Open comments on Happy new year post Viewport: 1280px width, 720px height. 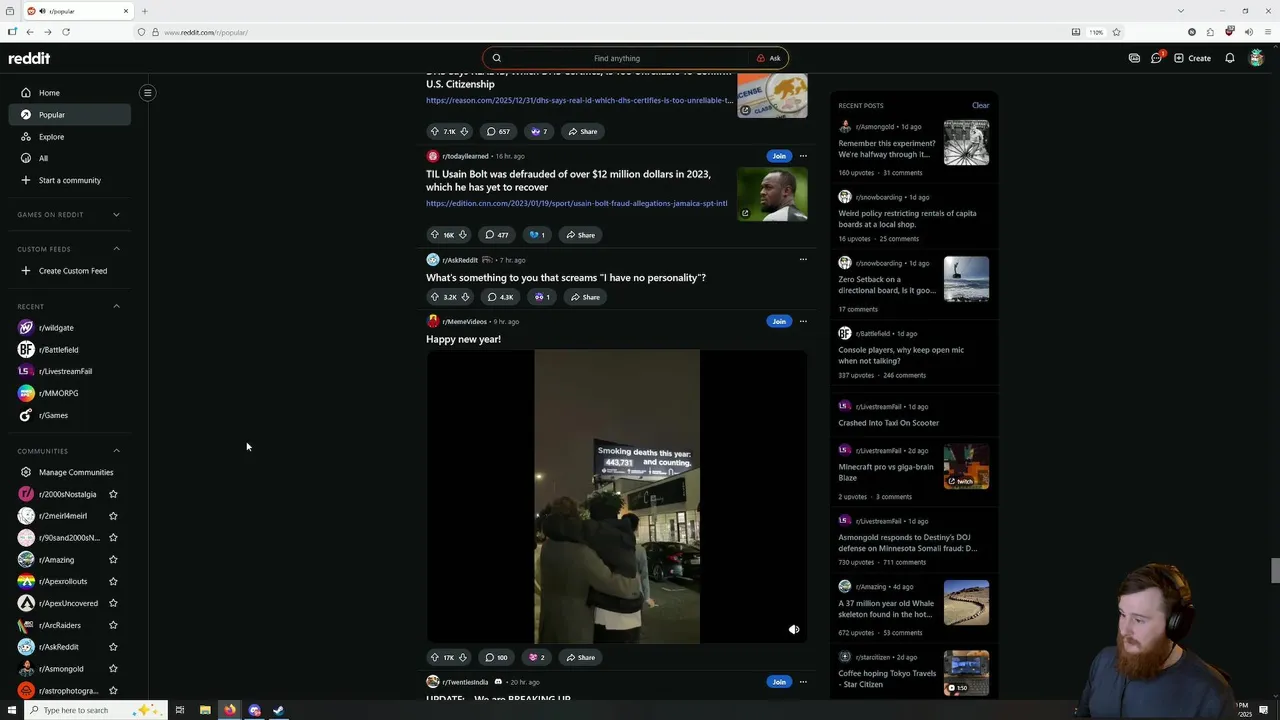pos(496,658)
